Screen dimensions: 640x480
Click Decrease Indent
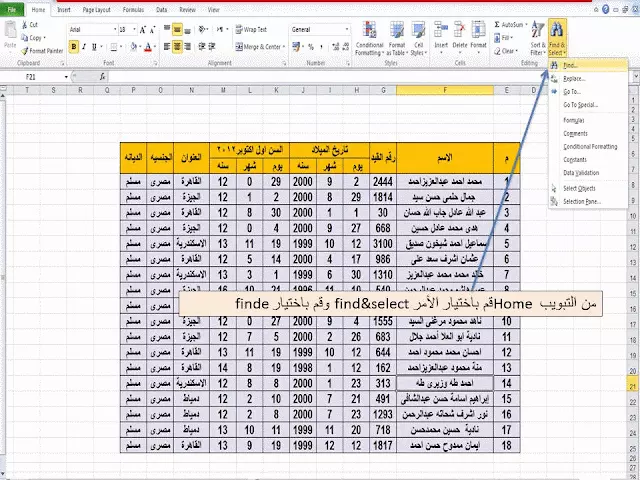pyautogui.click(x=202, y=47)
